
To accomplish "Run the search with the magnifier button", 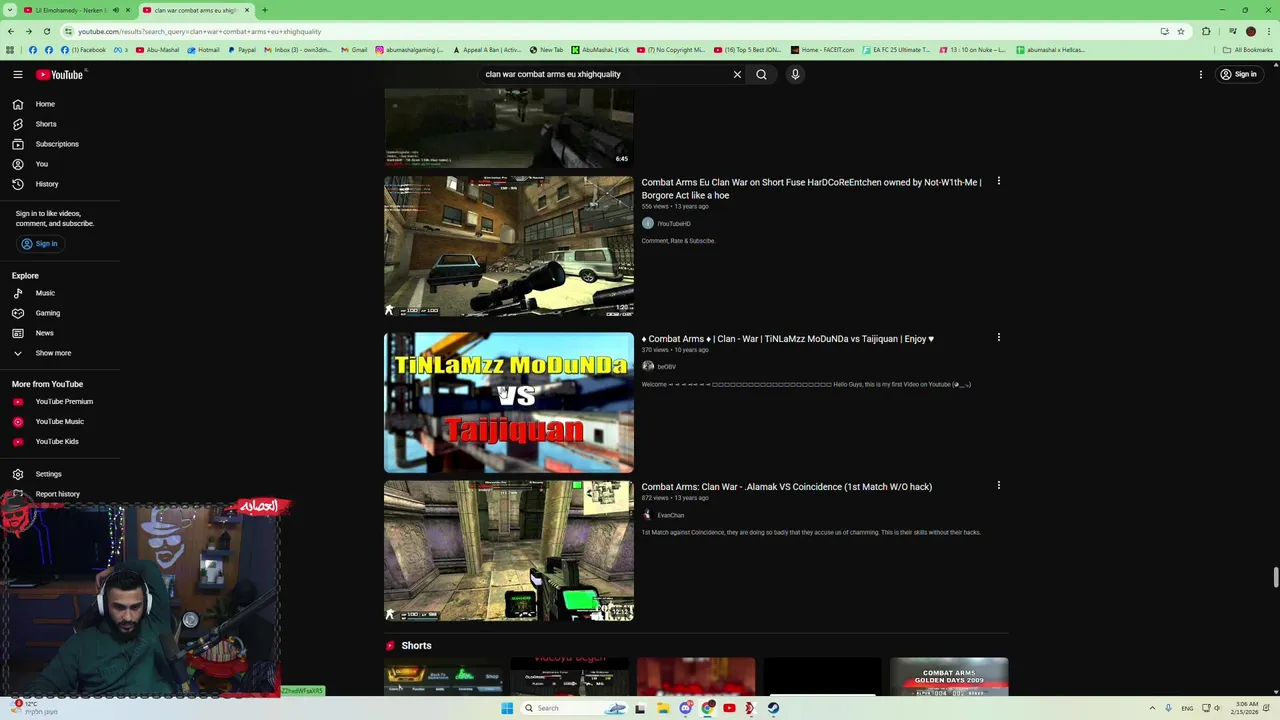I will click(761, 74).
